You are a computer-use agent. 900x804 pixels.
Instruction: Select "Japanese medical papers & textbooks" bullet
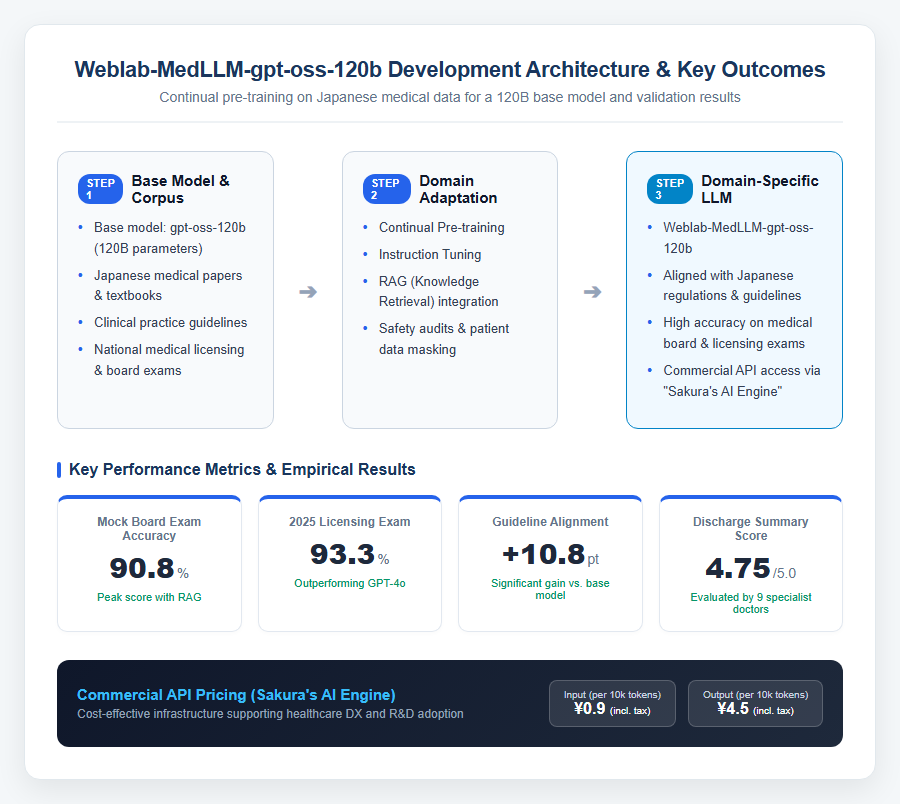click(x=168, y=285)
